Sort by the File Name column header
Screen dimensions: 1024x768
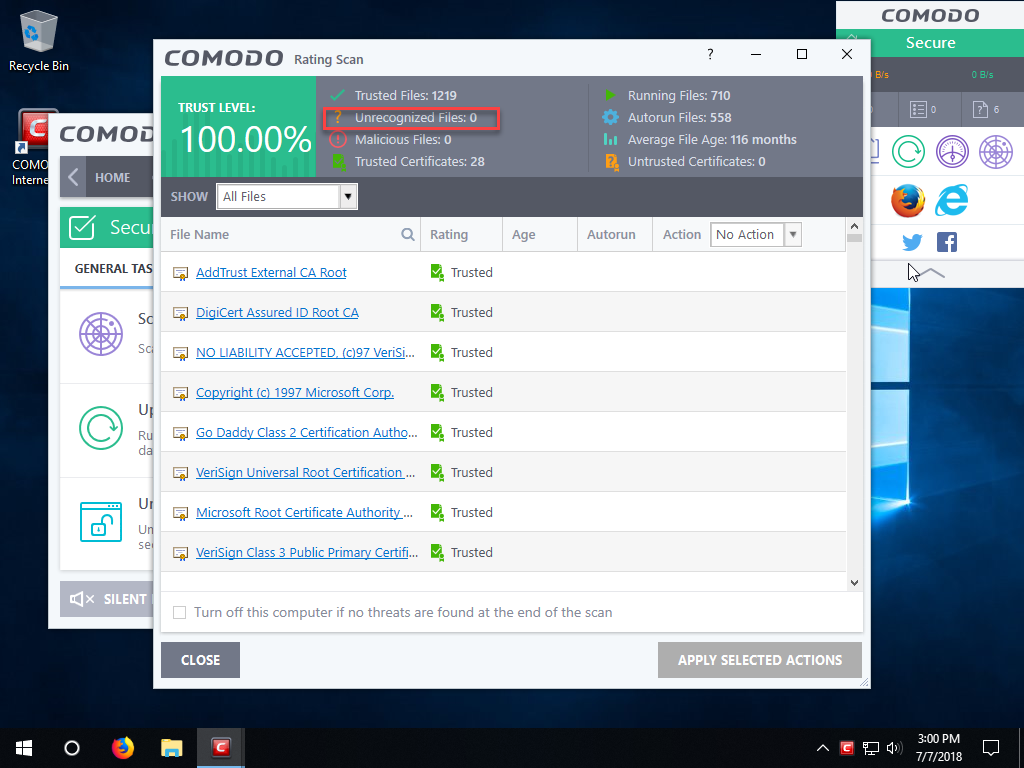[199, 234]
